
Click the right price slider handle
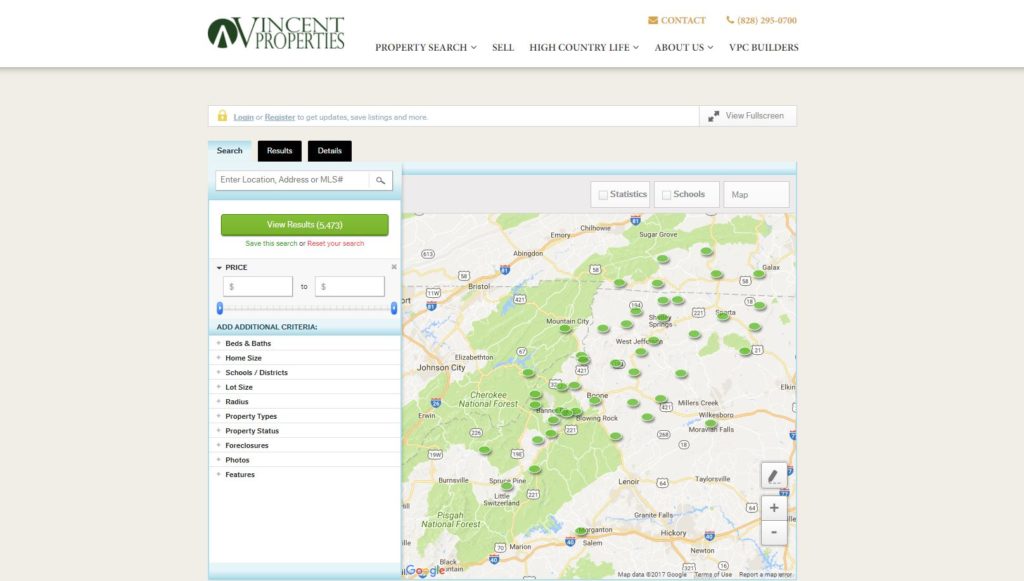[394, 308]
